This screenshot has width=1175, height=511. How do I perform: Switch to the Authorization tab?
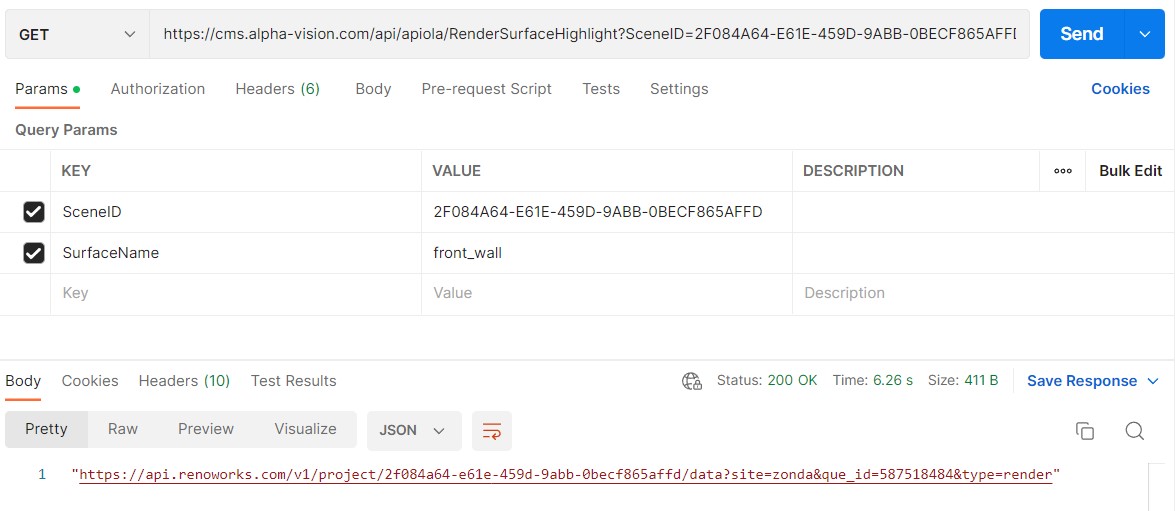point(158,89)
